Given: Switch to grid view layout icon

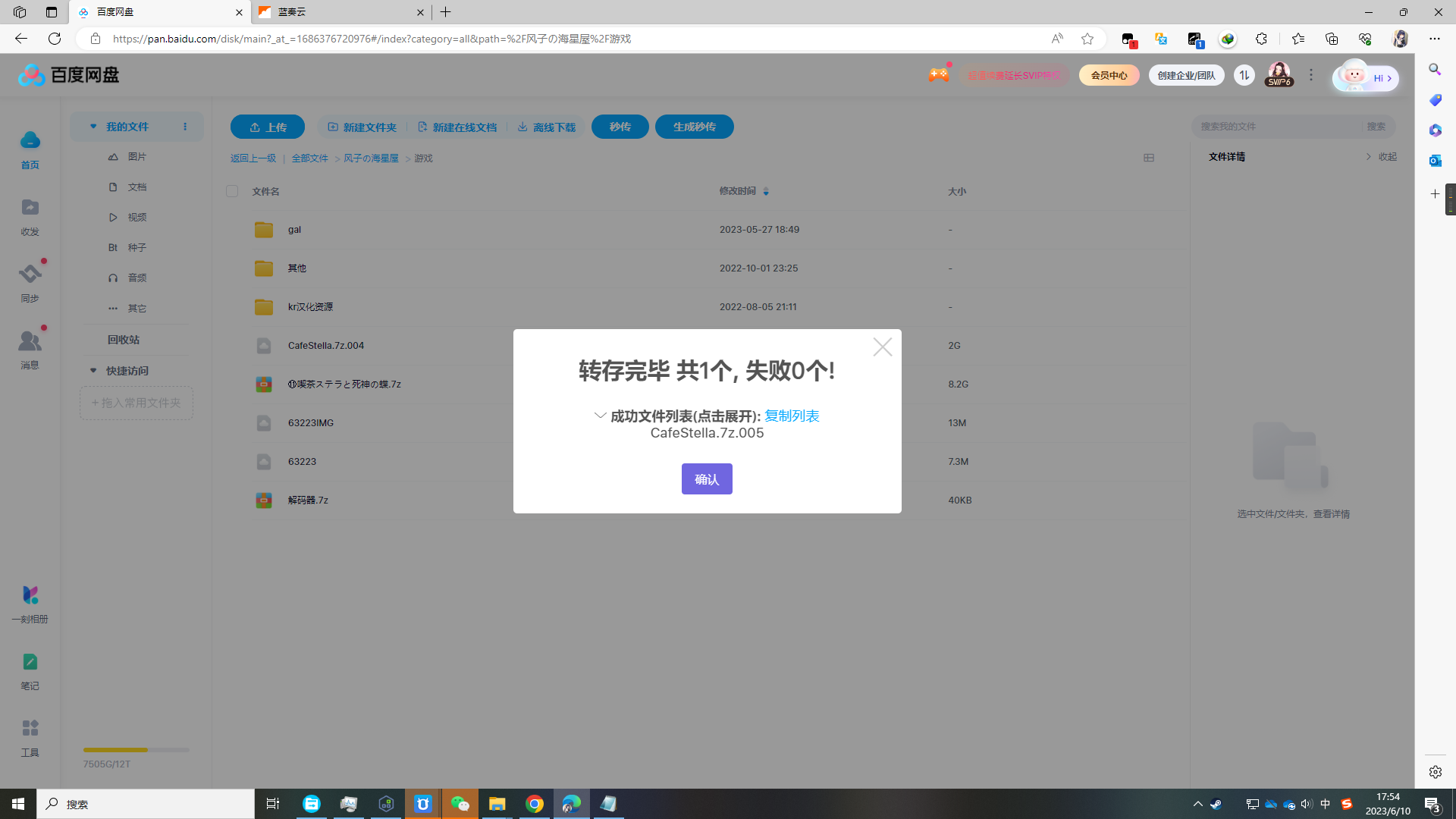Looking at the screenshot, I should [1148, 158].
